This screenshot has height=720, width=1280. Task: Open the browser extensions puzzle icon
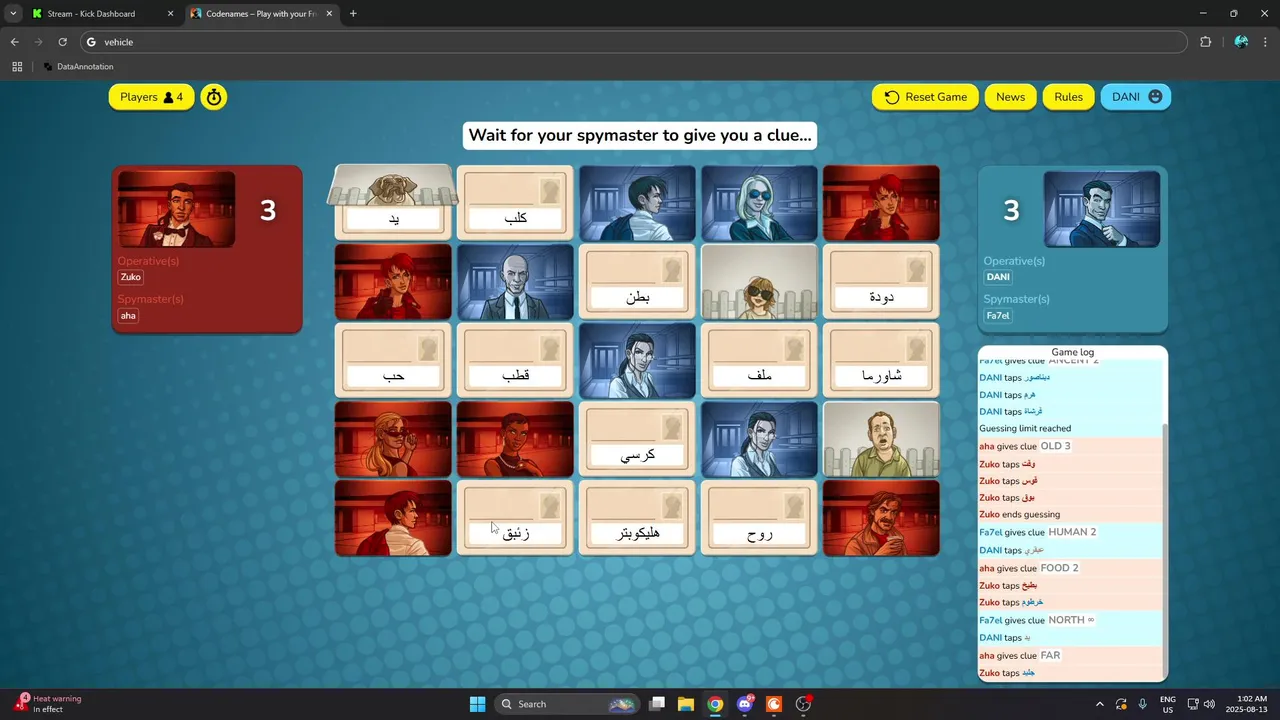click(1205, 42)
